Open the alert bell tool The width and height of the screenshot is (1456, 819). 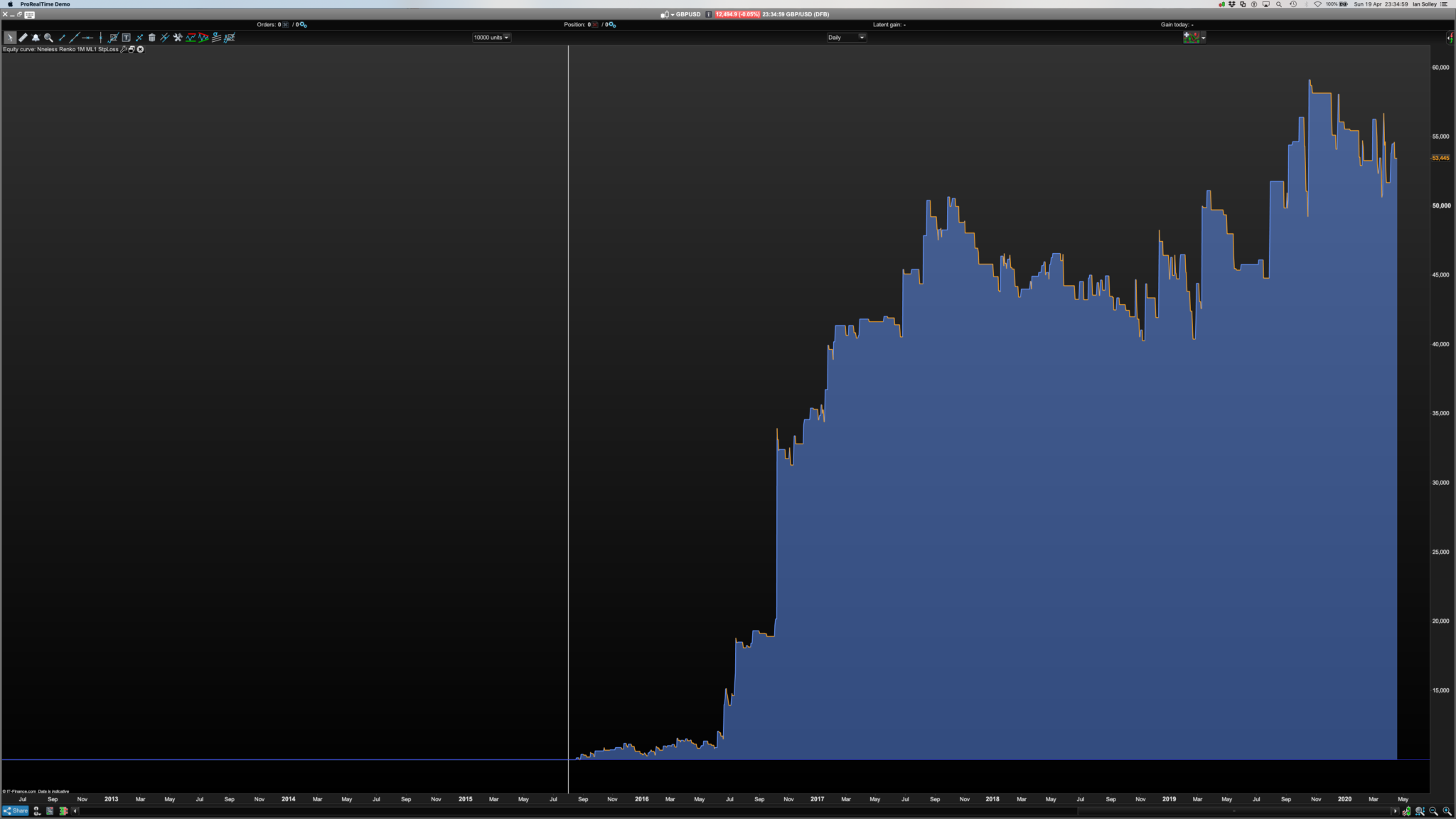[x=36, y=38]
